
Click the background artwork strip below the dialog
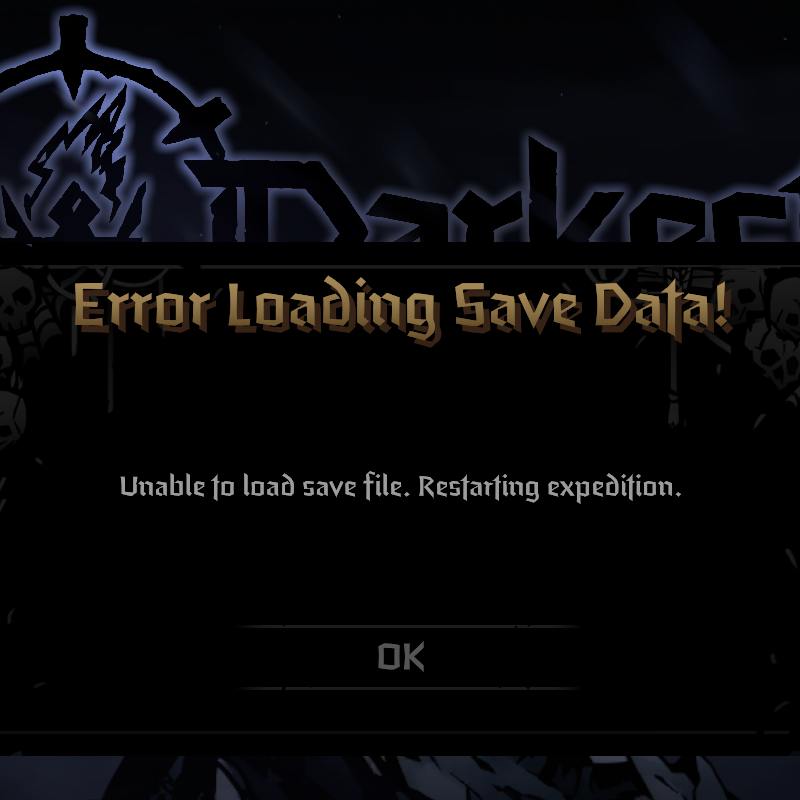(400, 778)
